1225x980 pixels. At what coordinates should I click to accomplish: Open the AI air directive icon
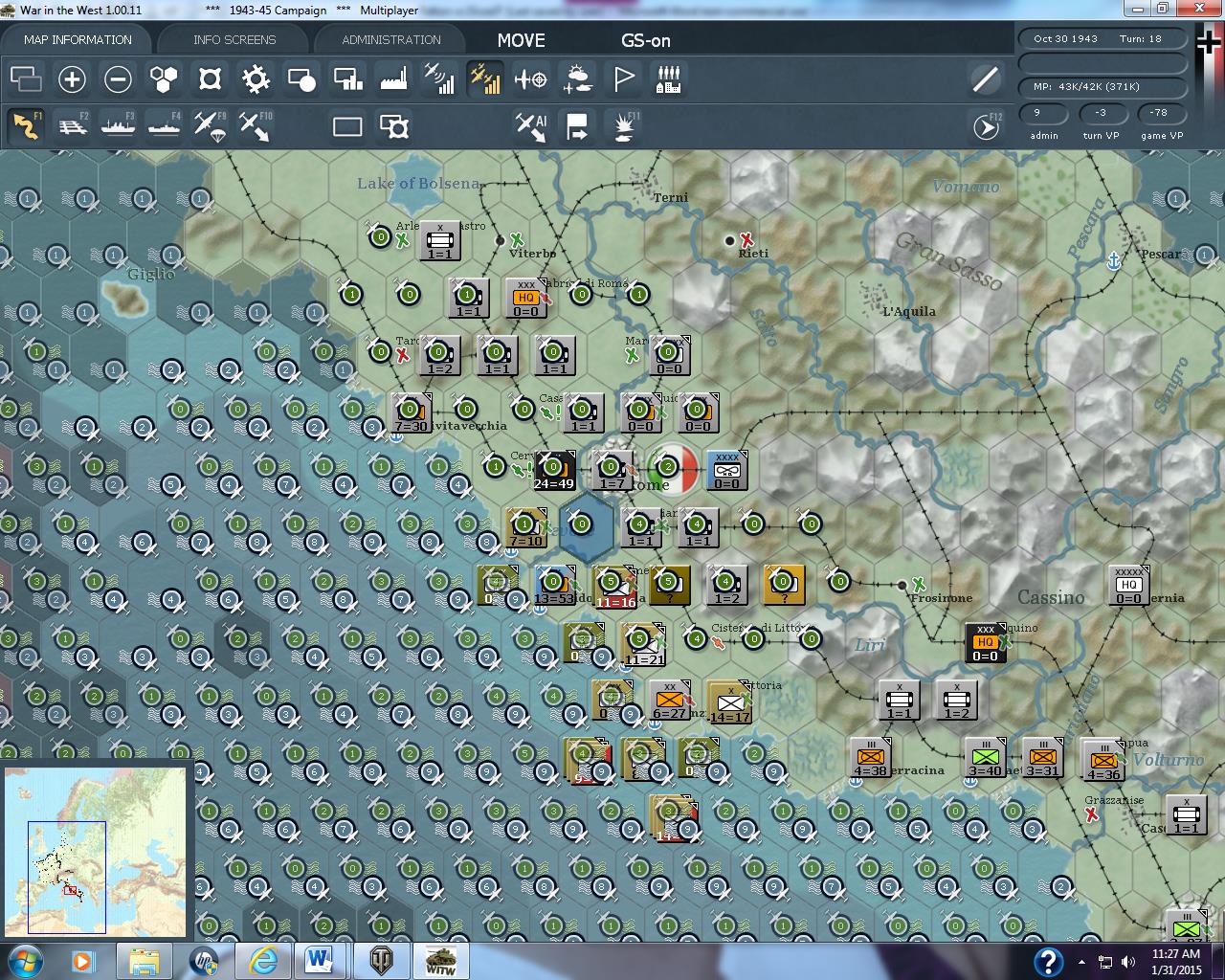[x=531, y=126]
